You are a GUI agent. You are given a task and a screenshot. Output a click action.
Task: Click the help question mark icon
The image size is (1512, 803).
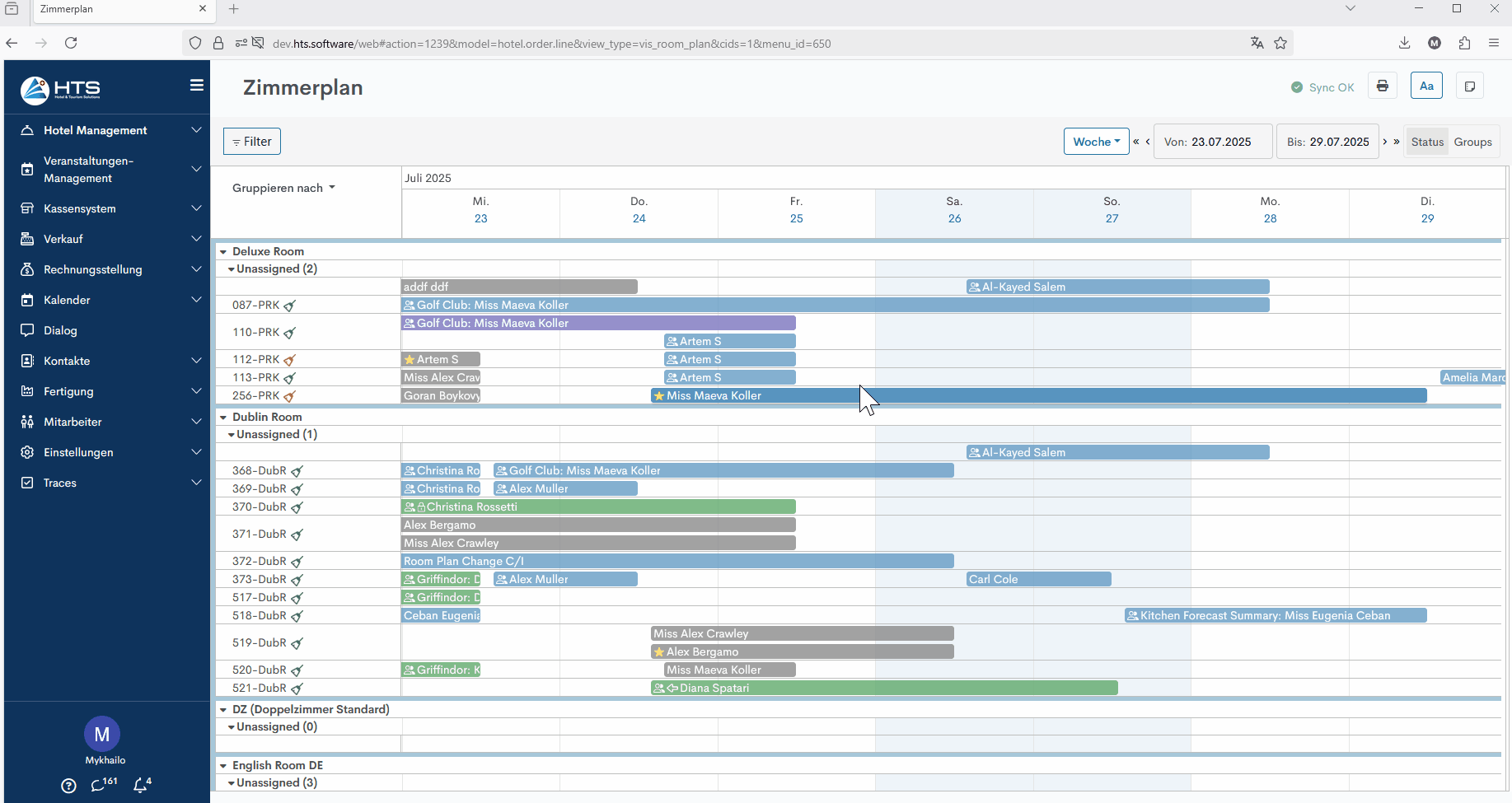pyautogui.click(x=69, y=786)
